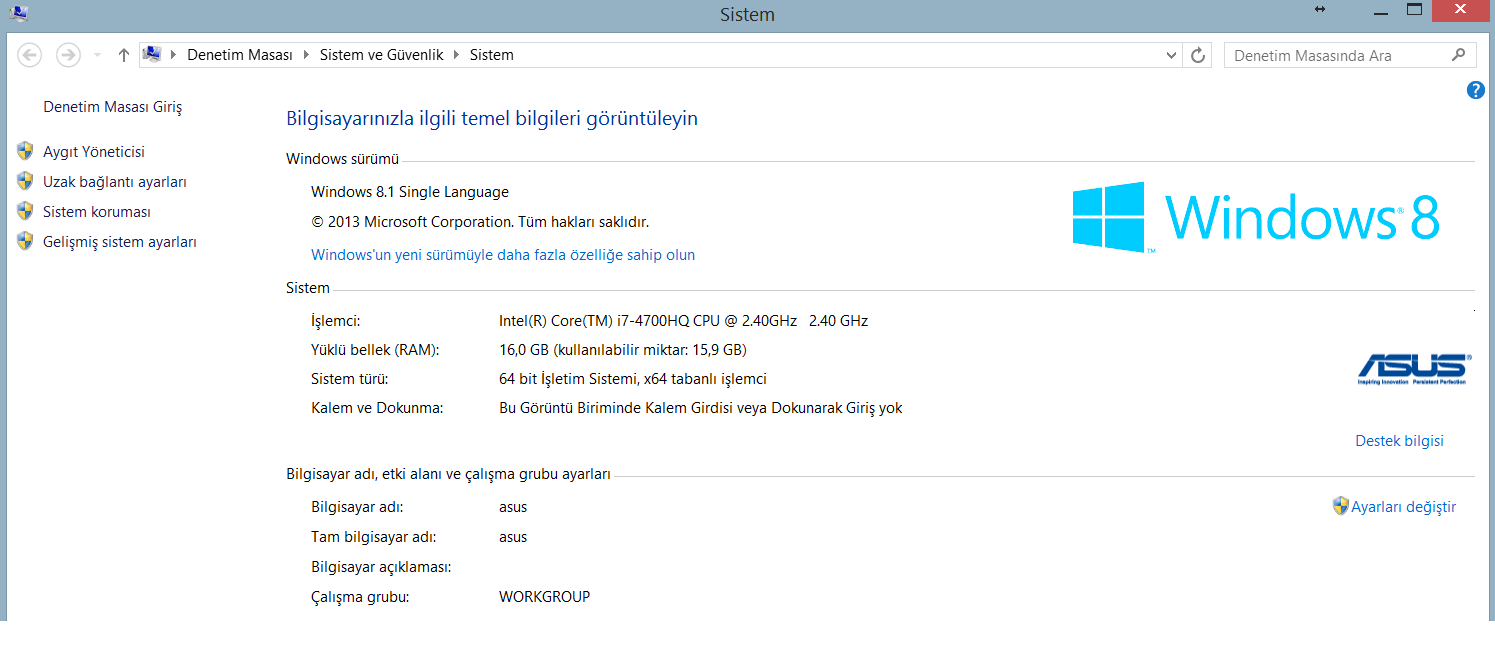Click the shield icon beside Uzak bağlantı ayarları
Screen dimensions: 1495x648
click(x=26, y=181)
